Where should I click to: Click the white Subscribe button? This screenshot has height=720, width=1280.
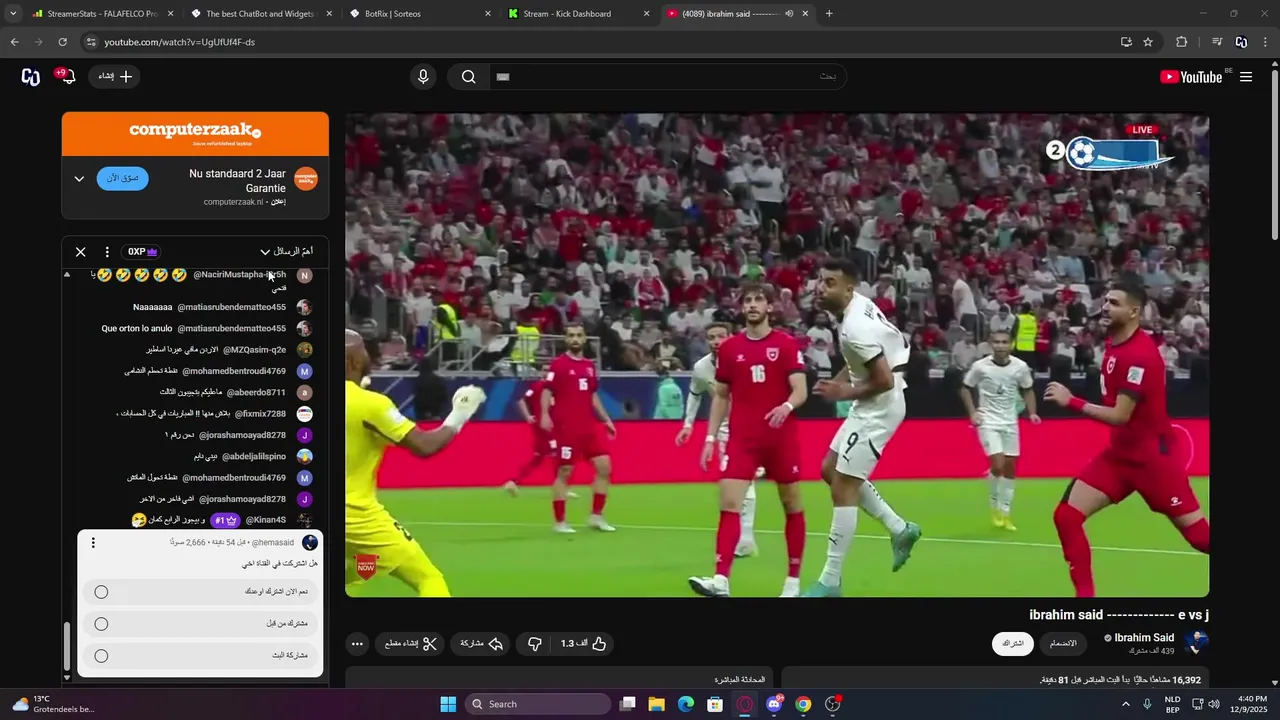tap(1013, 644)
